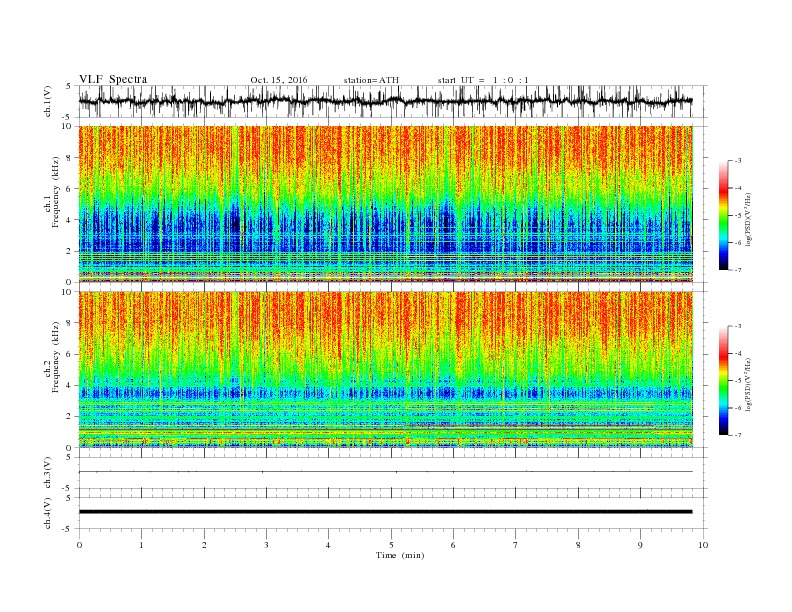Viewport: 792px width, 612px height.
Task: Click the "9" tick on the time axis
Action: point(640,545)
